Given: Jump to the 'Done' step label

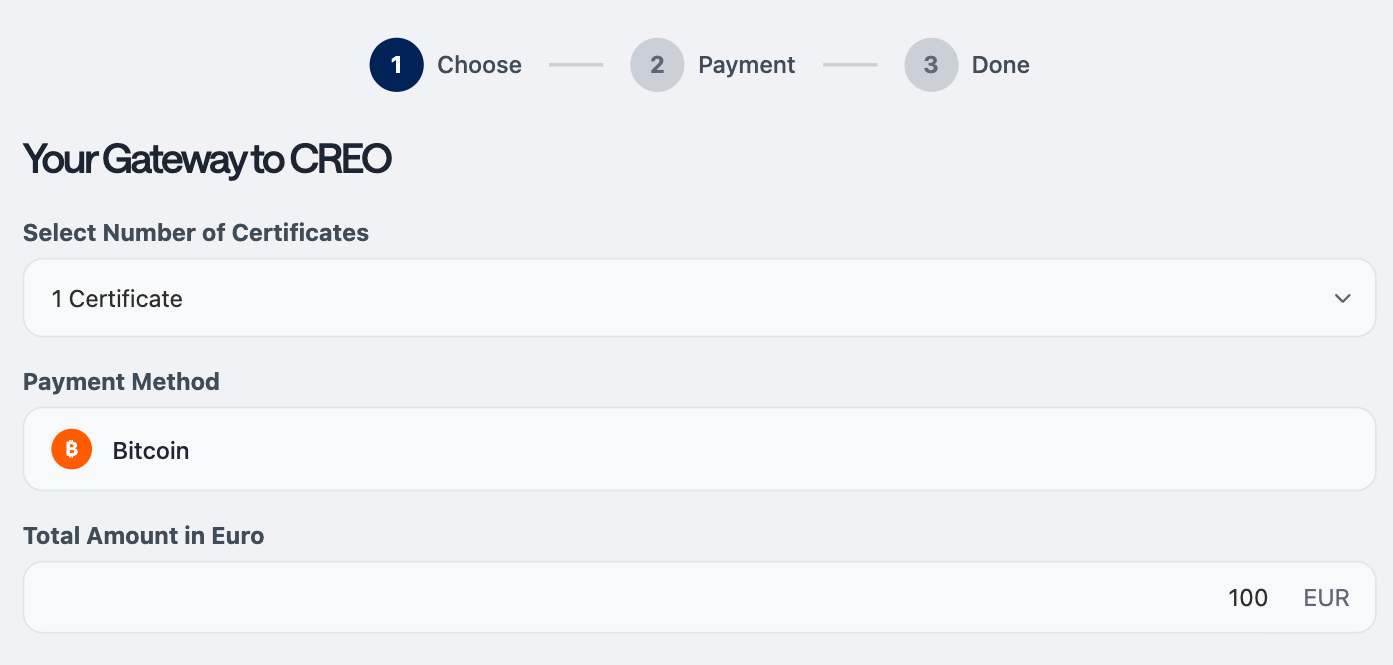Looking at the screenshot, I should (x=1000, y=65).
